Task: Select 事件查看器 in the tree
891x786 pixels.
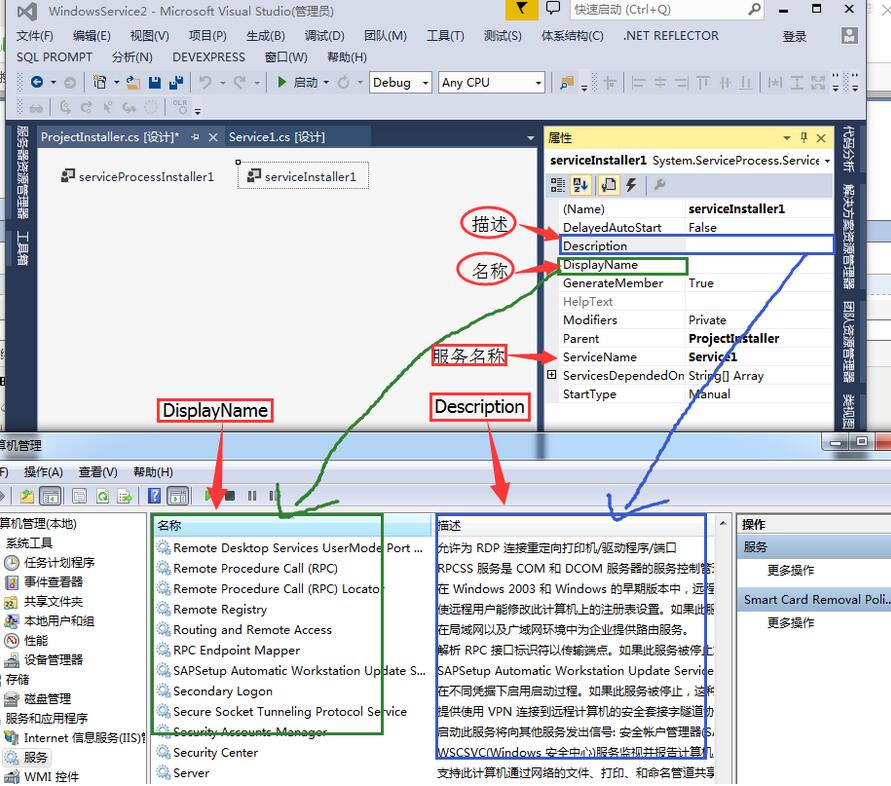Action: point(53,582)
